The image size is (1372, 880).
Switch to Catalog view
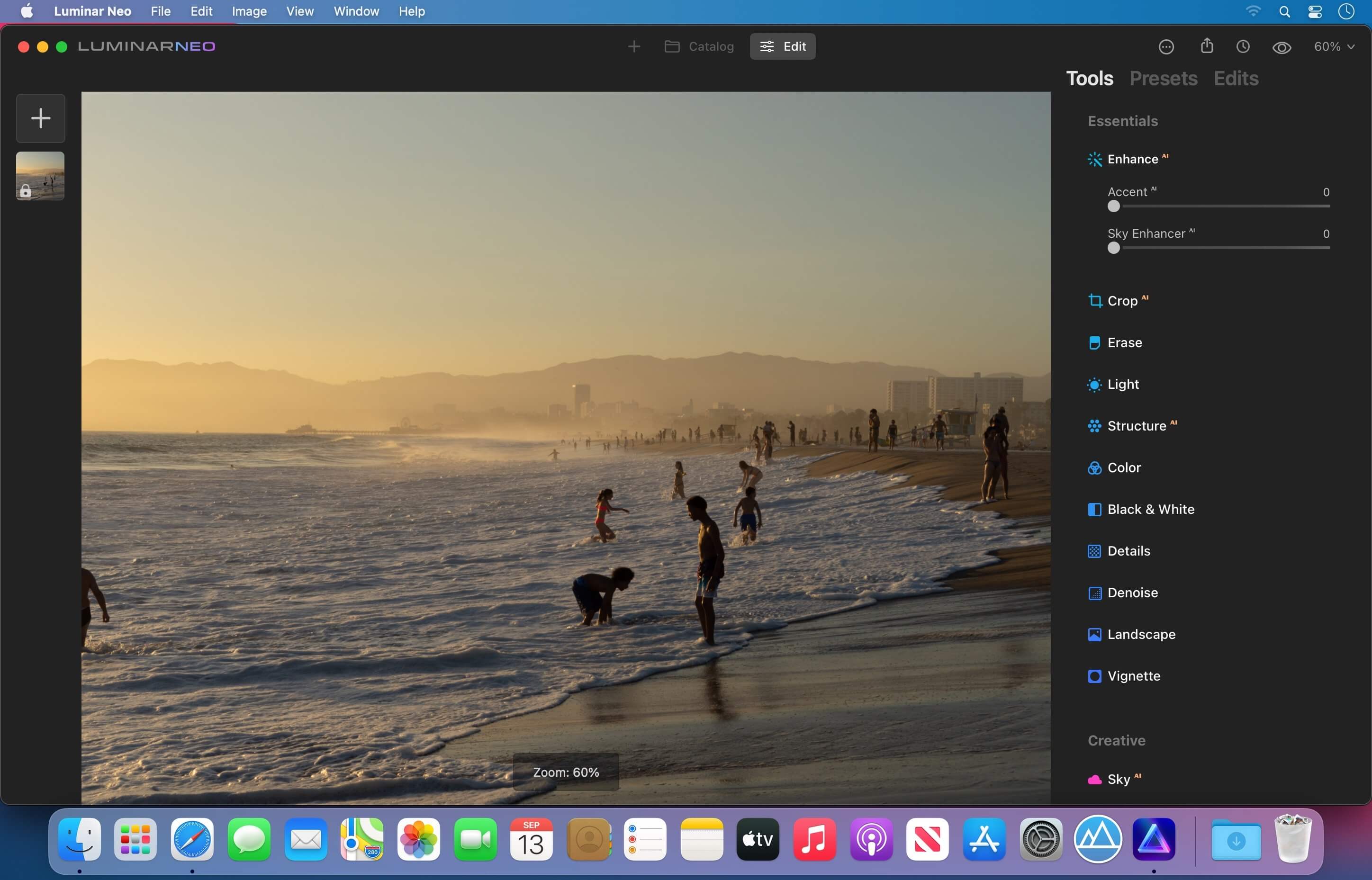coord(699,46)
